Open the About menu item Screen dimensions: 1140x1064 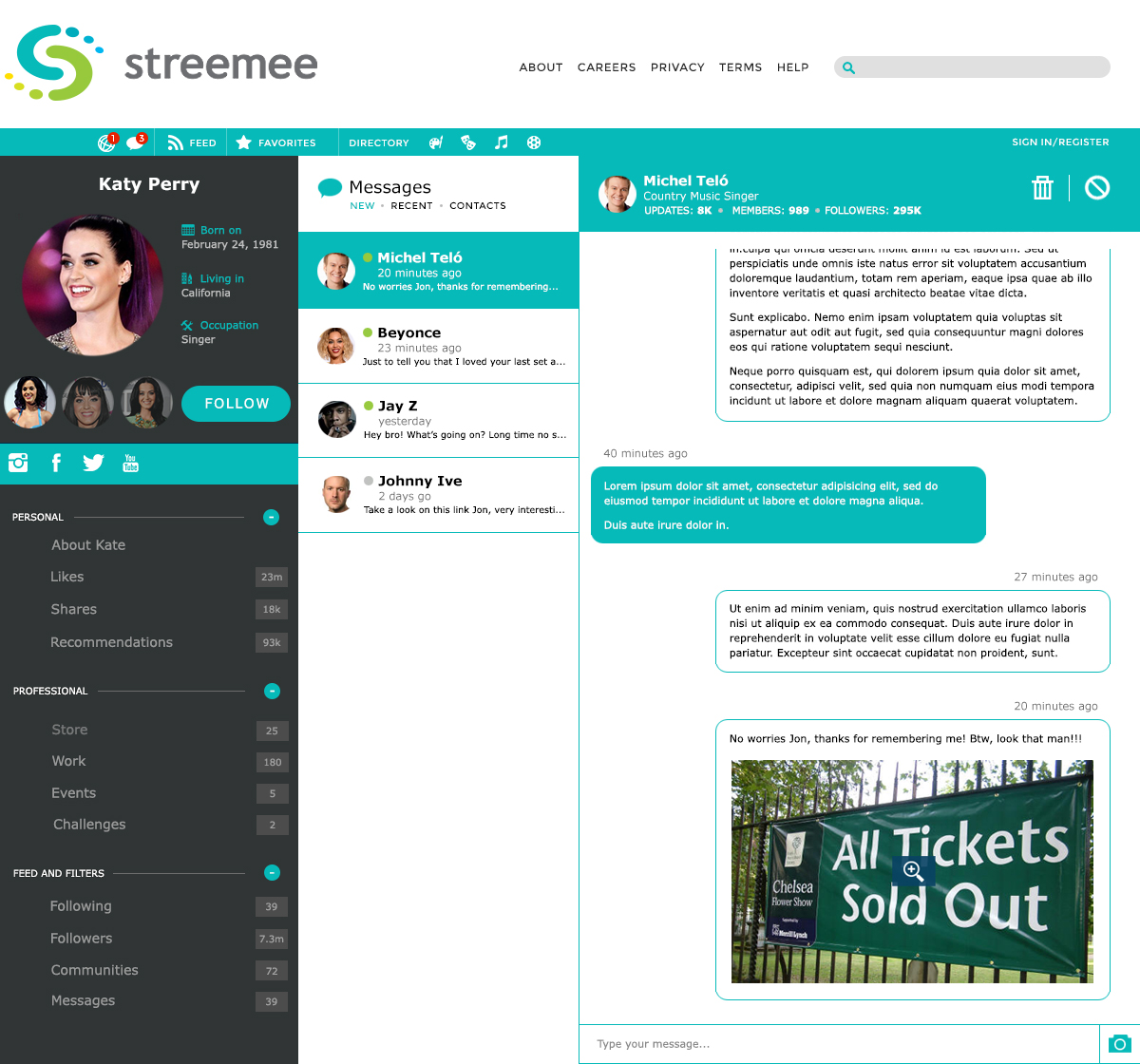(541, 67)
